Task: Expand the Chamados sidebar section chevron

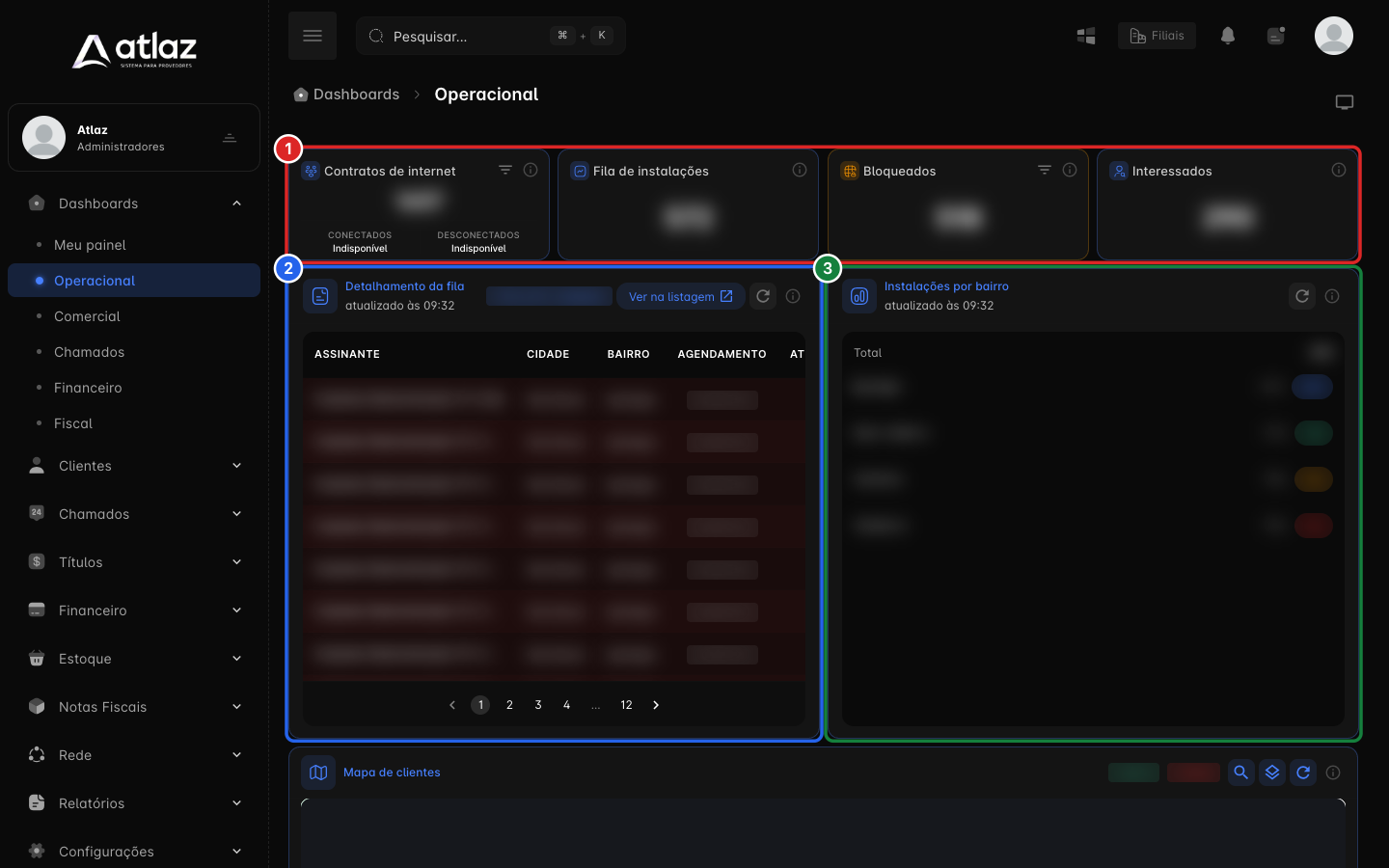Action: 237,514
